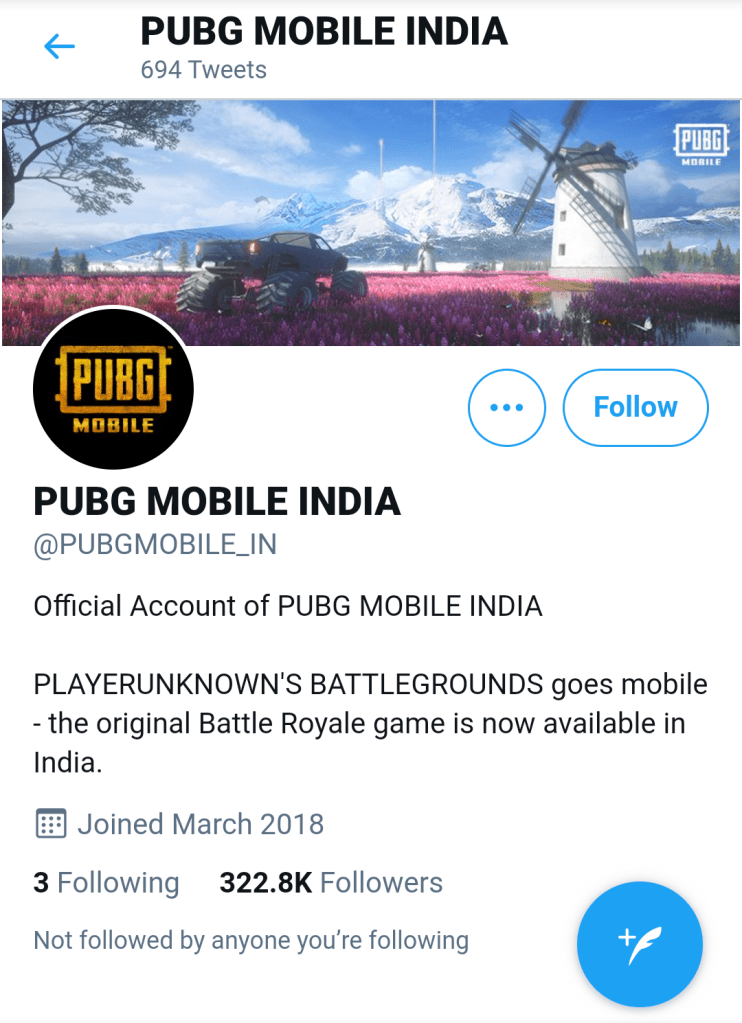Click the monster truck in the banner
The width and height of the screenshot is (742, 1023).
tap(272, 272)
